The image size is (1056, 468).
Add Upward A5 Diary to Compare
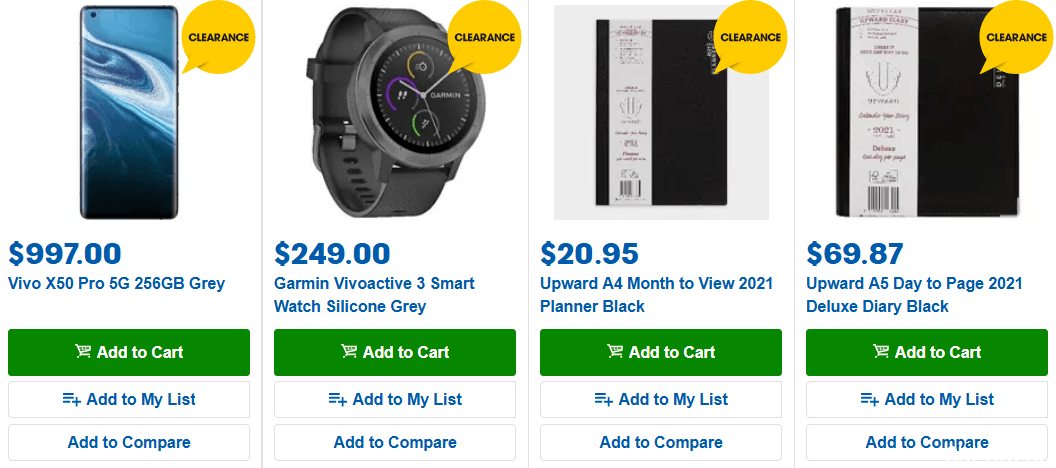927,442
